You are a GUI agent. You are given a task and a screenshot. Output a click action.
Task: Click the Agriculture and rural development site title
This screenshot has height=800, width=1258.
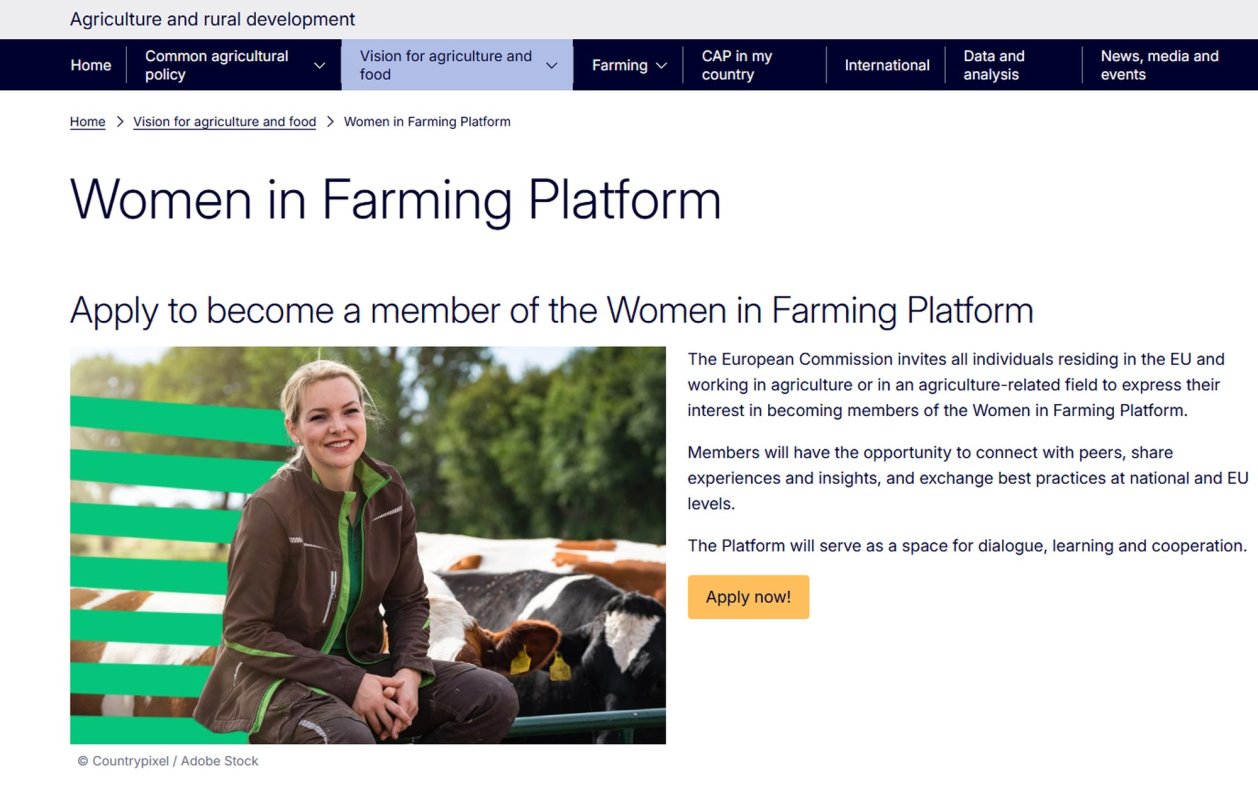pyautogui.click(x=211, y=19)
